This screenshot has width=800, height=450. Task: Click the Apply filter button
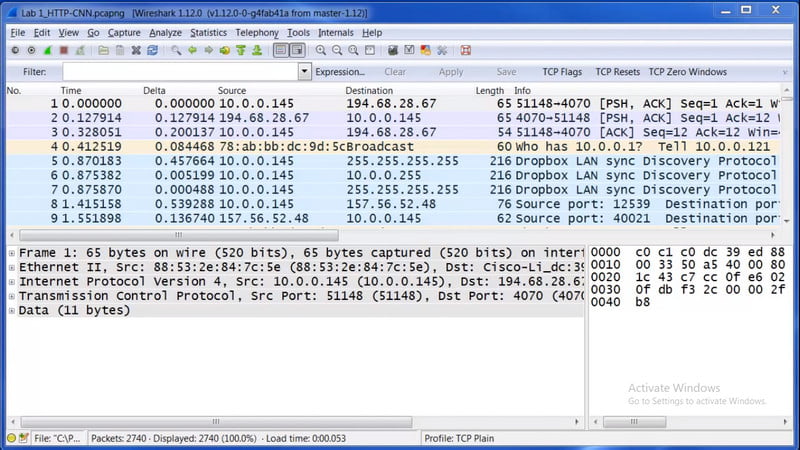point(451,72)
